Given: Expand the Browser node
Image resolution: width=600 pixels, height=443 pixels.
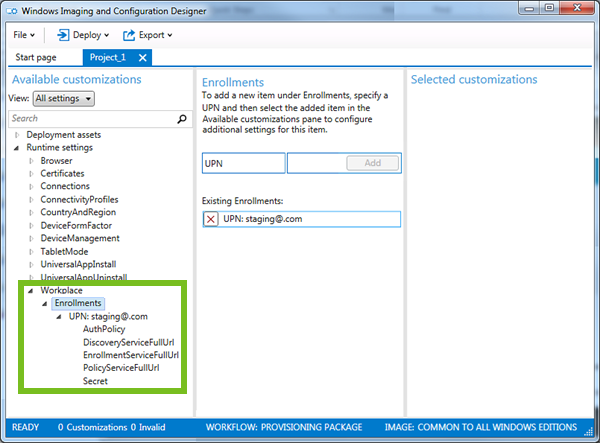Looking at the screenshot, I should coord(31,161).
